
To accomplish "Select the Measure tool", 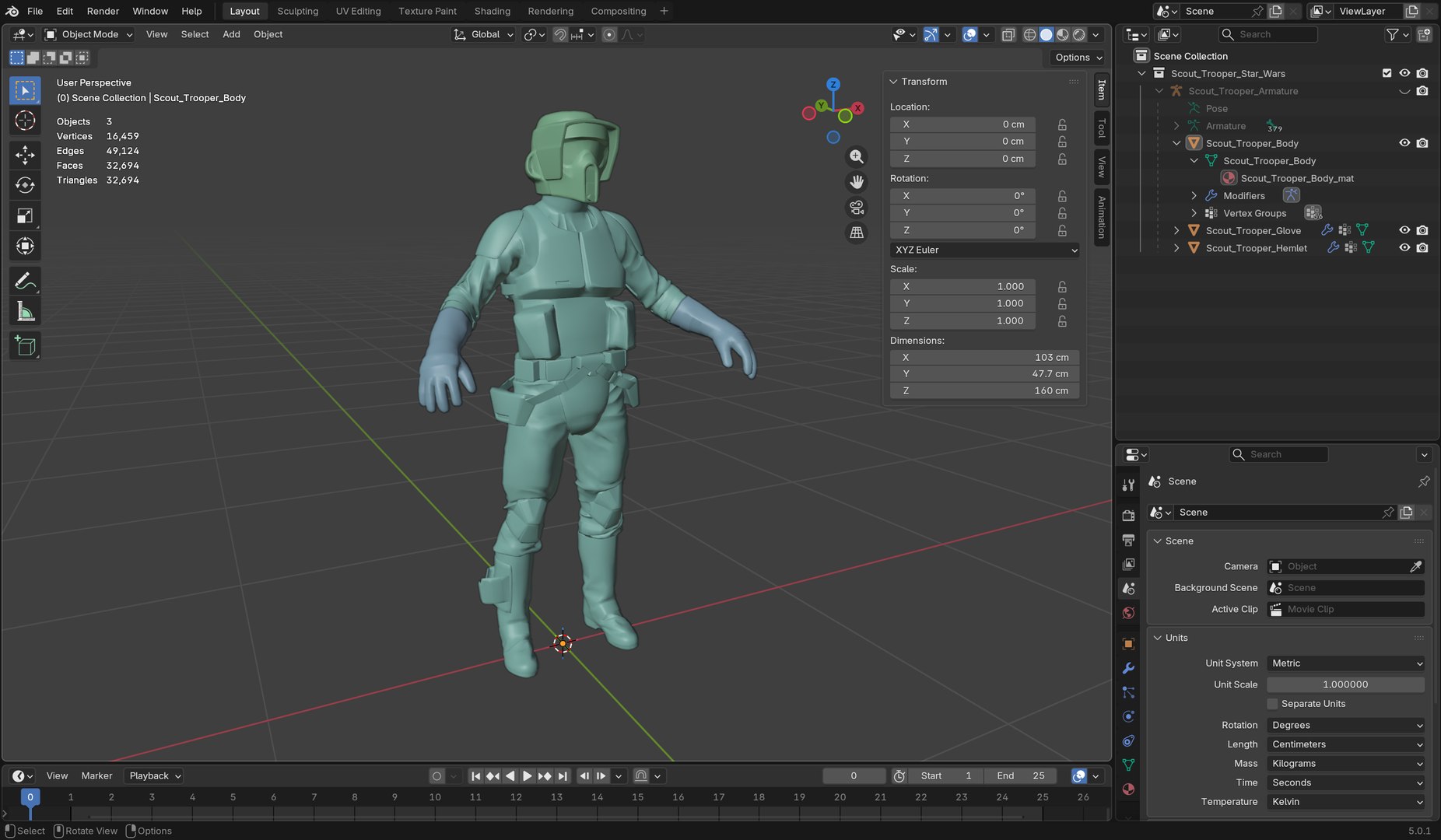I will [25, 312].
